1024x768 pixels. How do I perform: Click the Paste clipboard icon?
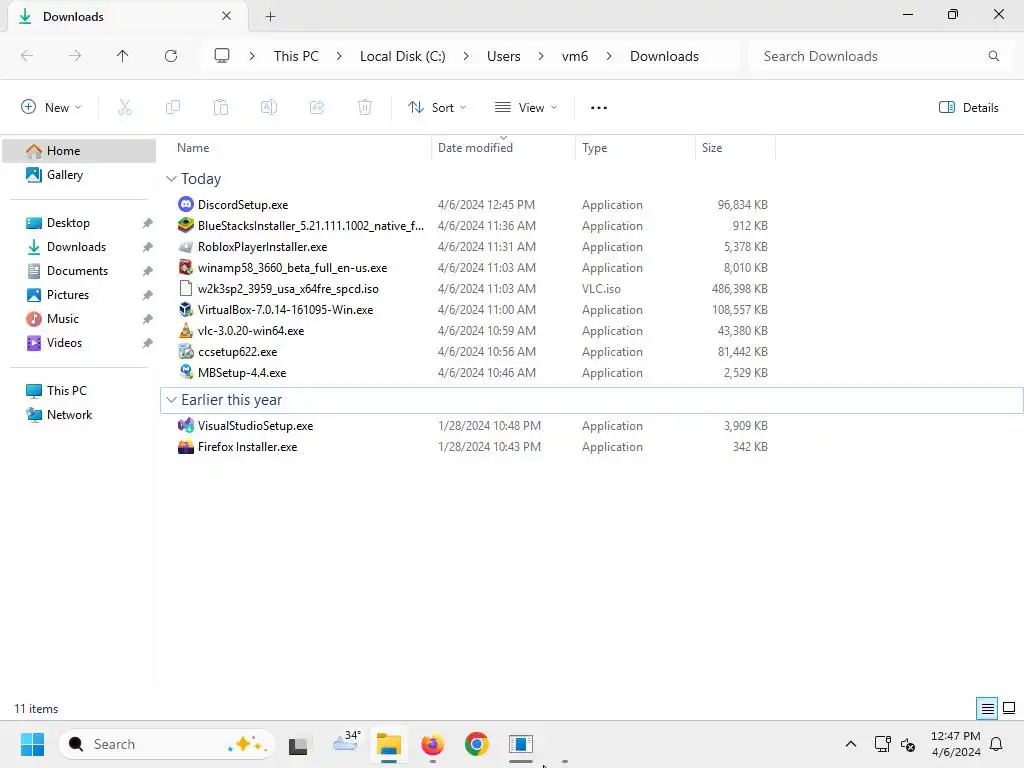pos(221,108)
